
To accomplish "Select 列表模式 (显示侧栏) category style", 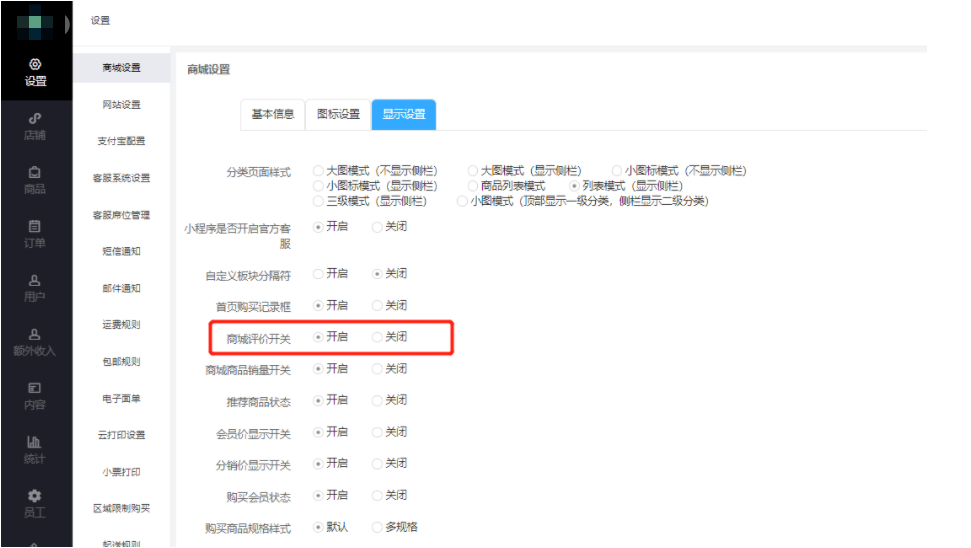I will click(x=574, y=186).
